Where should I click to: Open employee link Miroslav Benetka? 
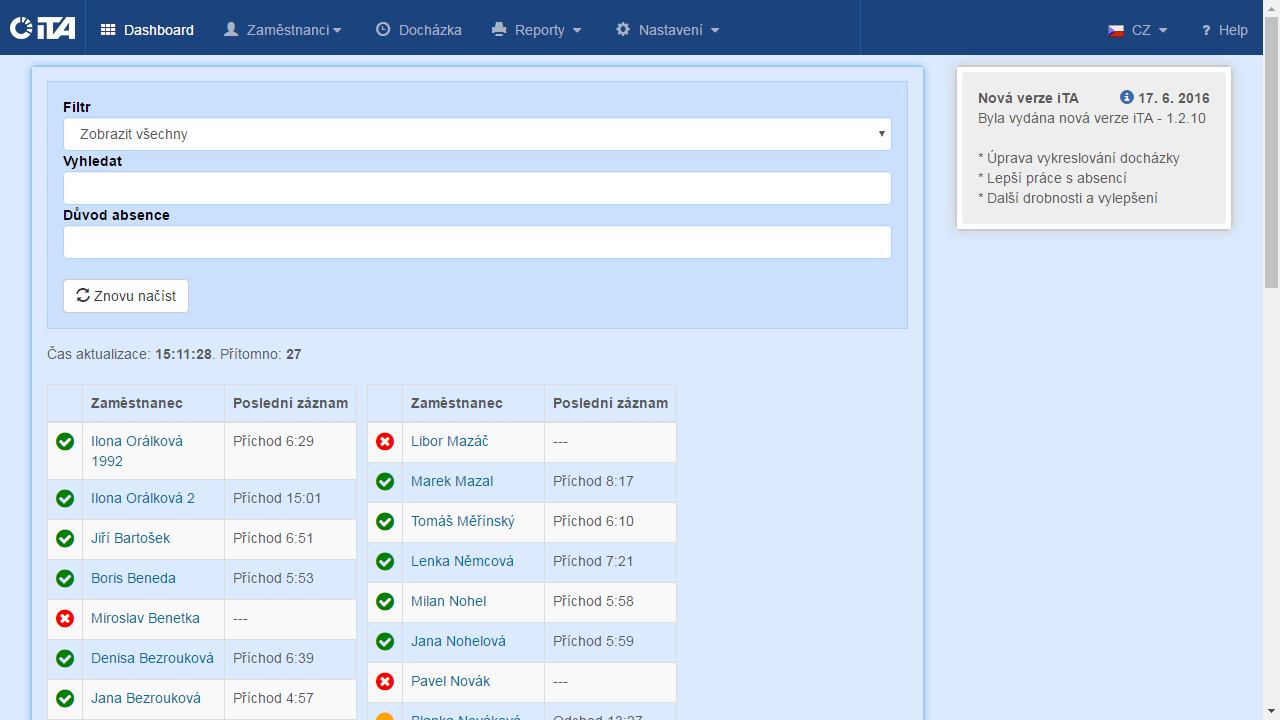[x=145, y=618]
